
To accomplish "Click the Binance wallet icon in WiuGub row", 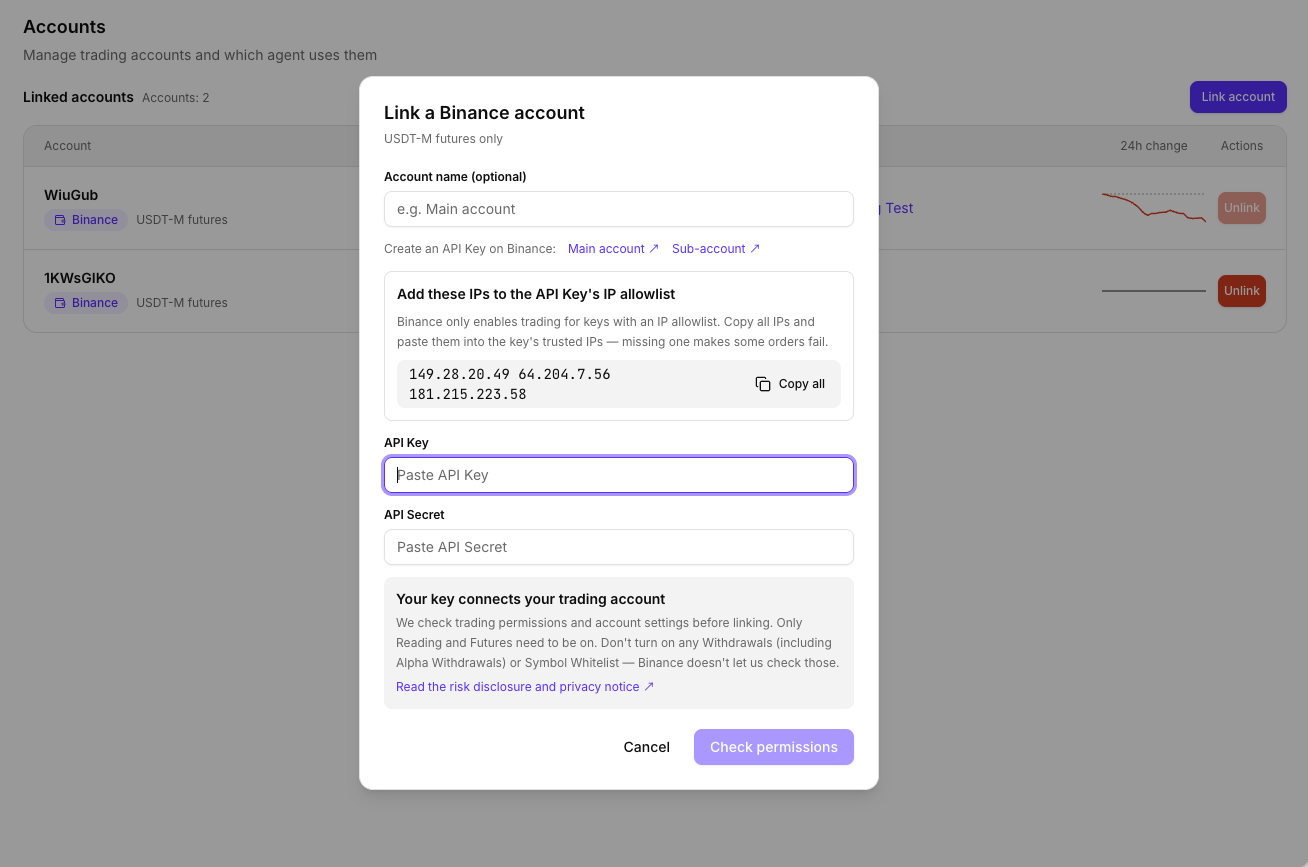I will 60,220.
